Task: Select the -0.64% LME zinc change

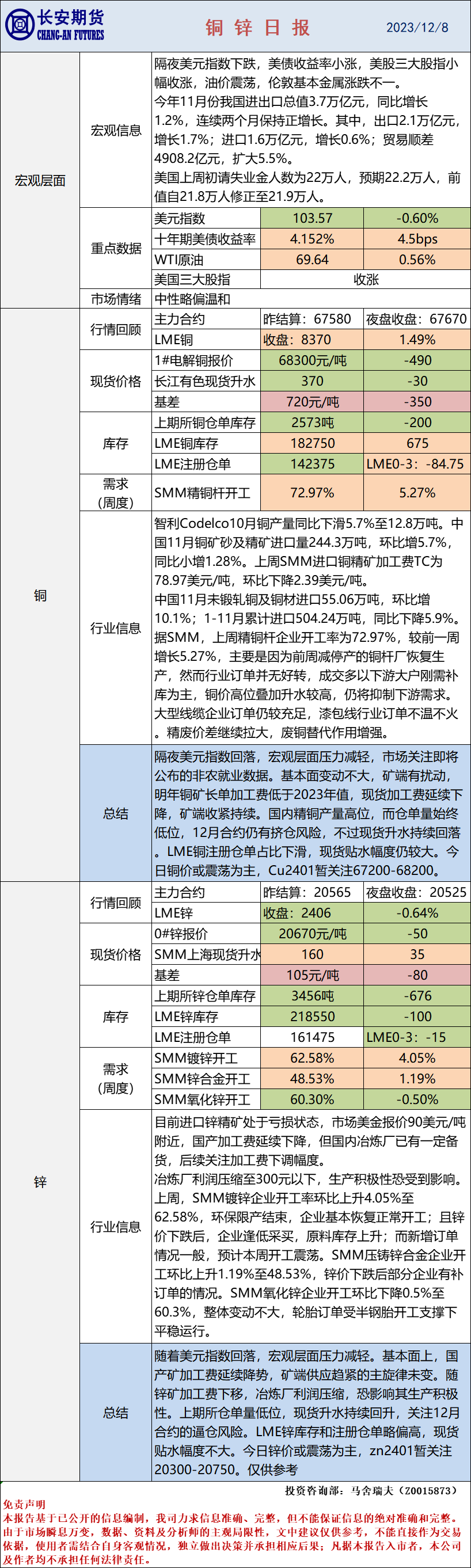Action: [417, 913]
